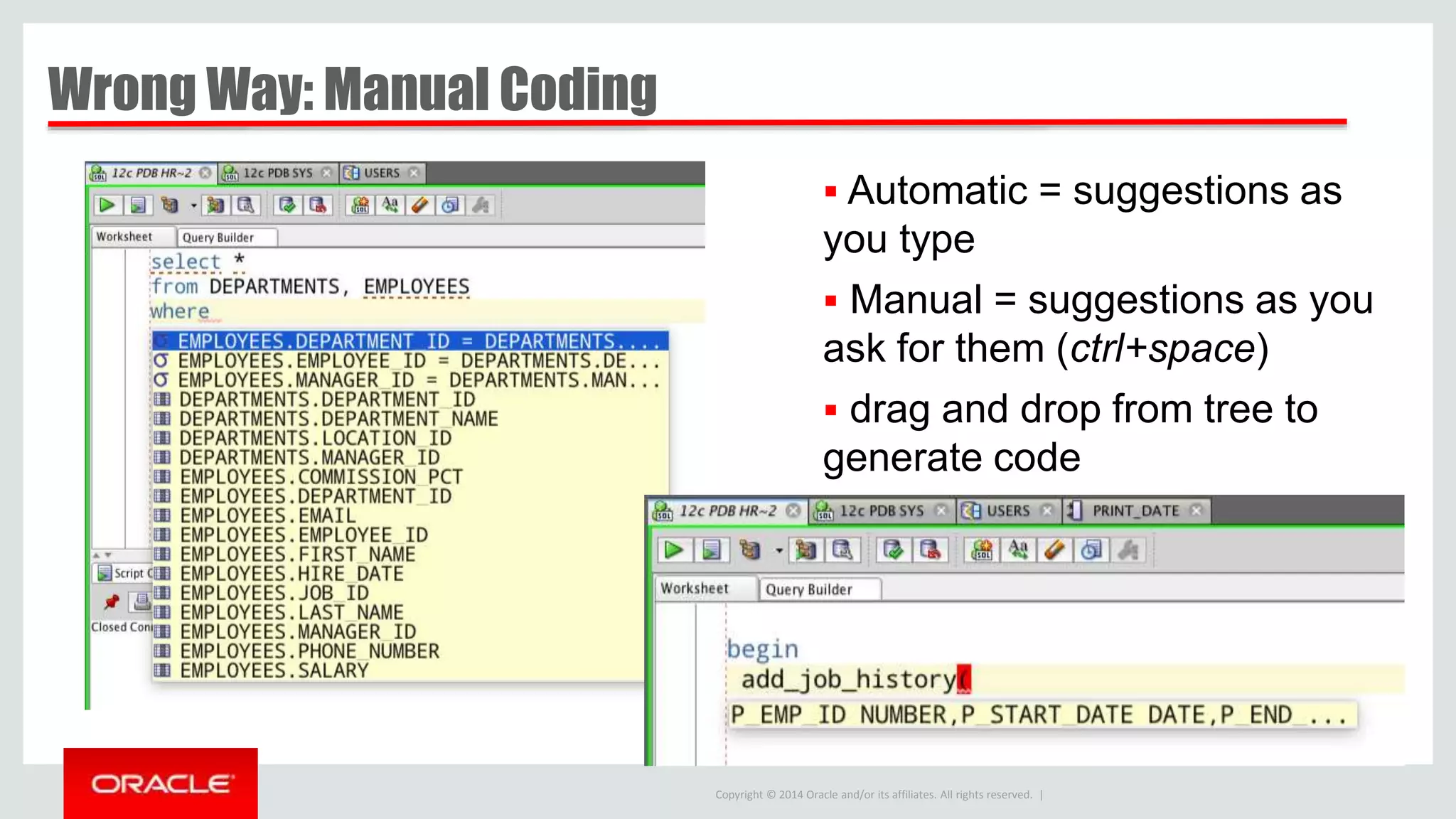Open SQL Tuning Advisor in lower worksheet
The height and width of the screenshot is (819, 1456).
tap(842, 550)
